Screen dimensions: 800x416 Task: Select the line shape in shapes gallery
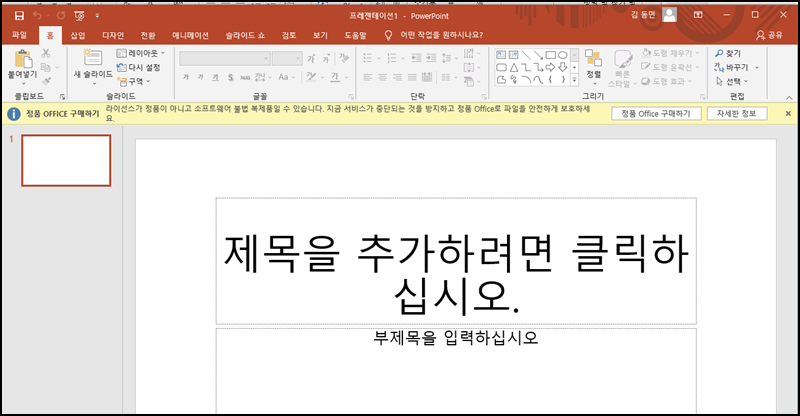coord(526,55)
